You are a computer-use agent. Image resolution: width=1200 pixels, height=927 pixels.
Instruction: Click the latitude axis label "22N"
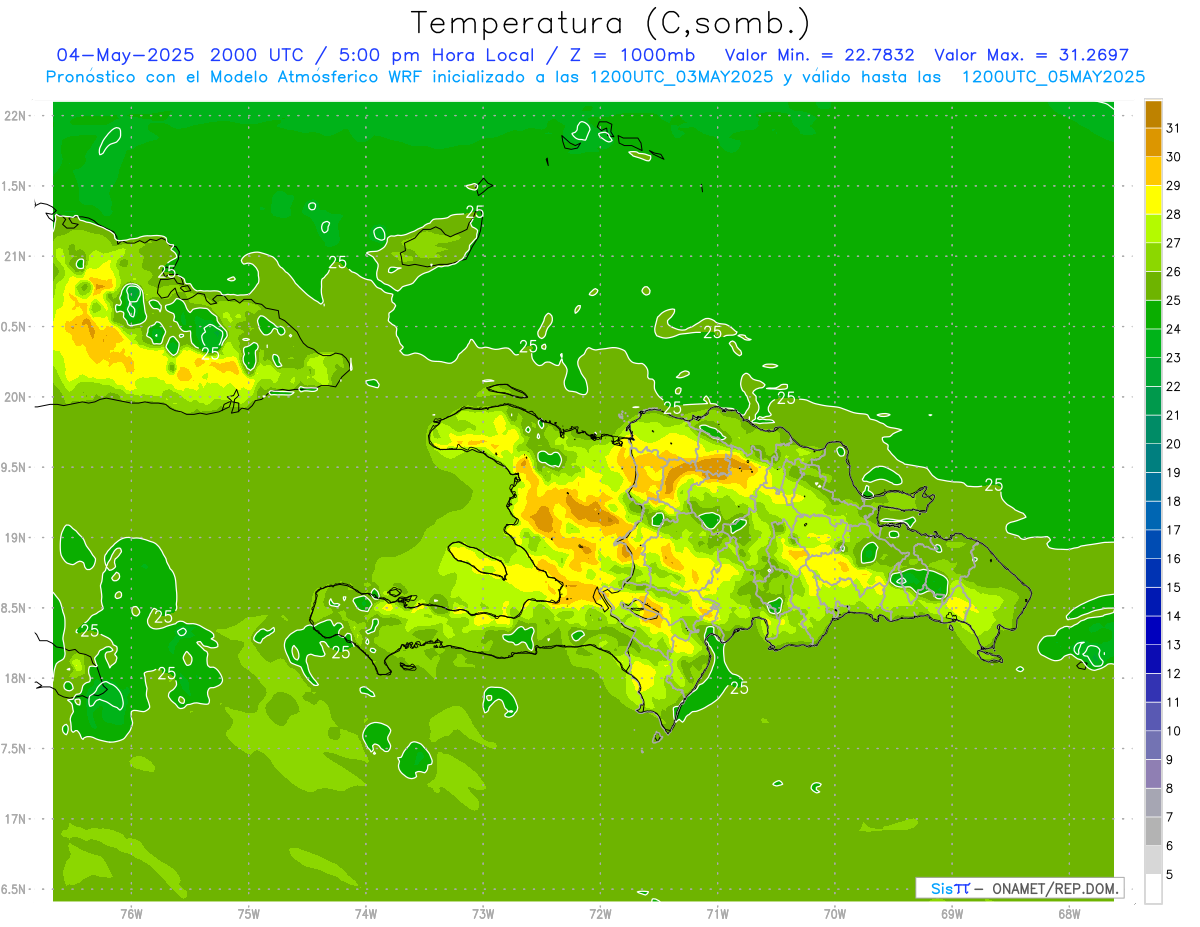click(14, 116)
